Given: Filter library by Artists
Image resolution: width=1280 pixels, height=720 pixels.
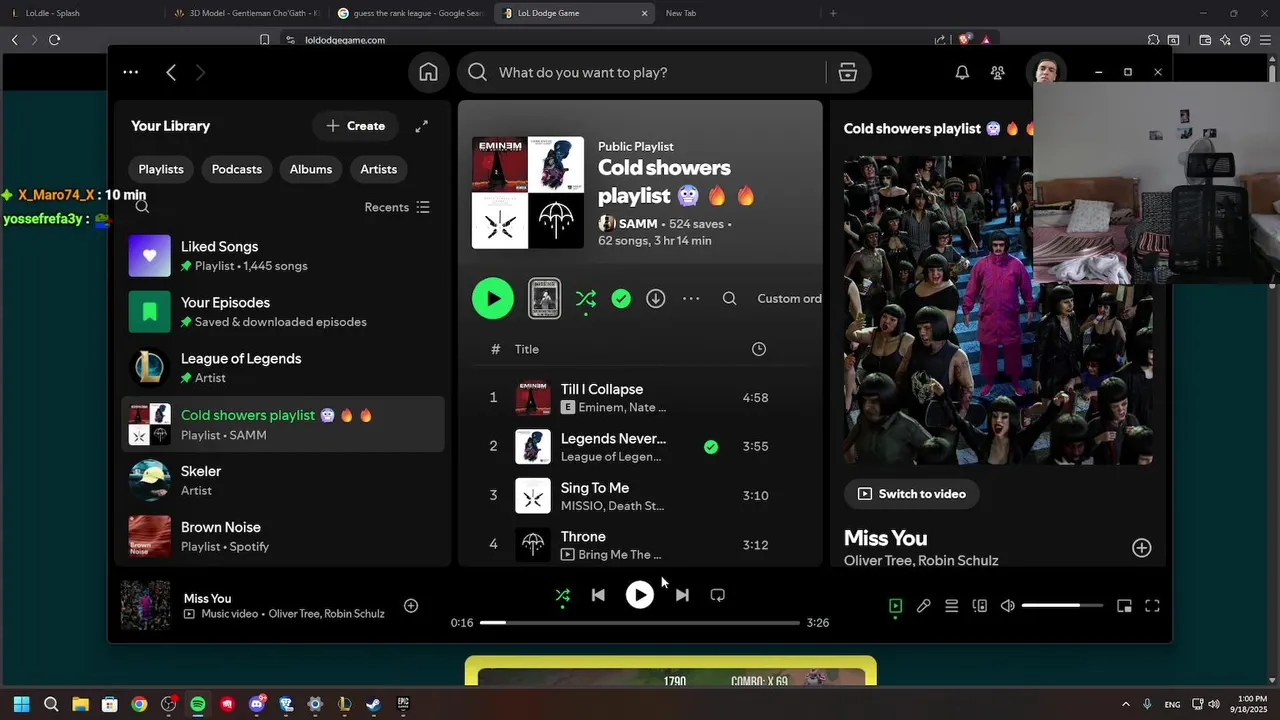Looking at the screenshot, I should point(379,169).
